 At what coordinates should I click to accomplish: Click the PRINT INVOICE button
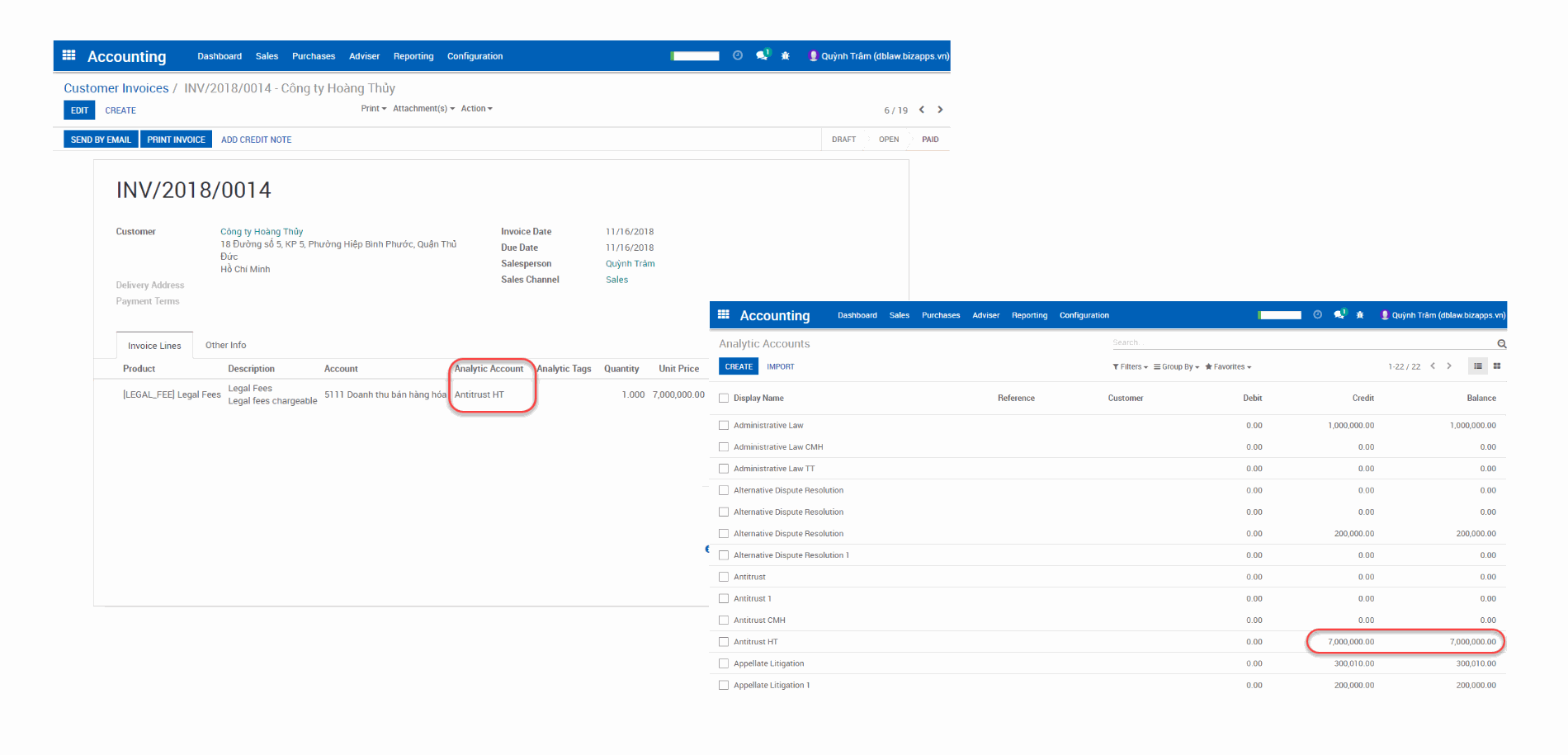tap(176, 139)
